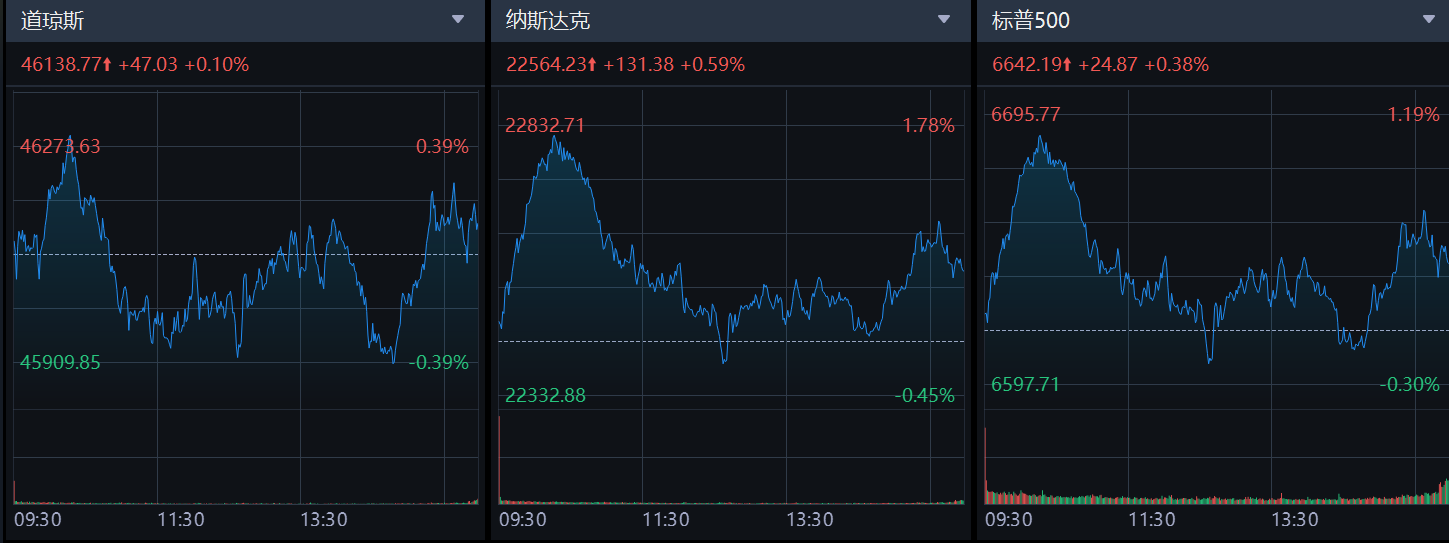Screen dimensions: 1449x543
Task: Click the 09:30 marker on 标普500 chart
Action: (x=1008, y=520)
